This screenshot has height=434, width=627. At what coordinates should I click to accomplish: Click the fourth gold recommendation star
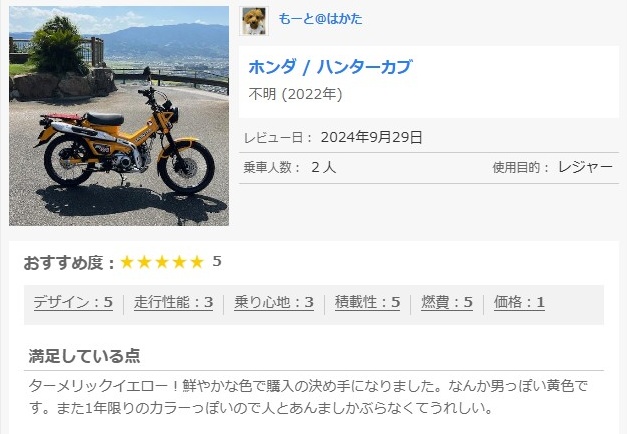click(x=180, y=262)
